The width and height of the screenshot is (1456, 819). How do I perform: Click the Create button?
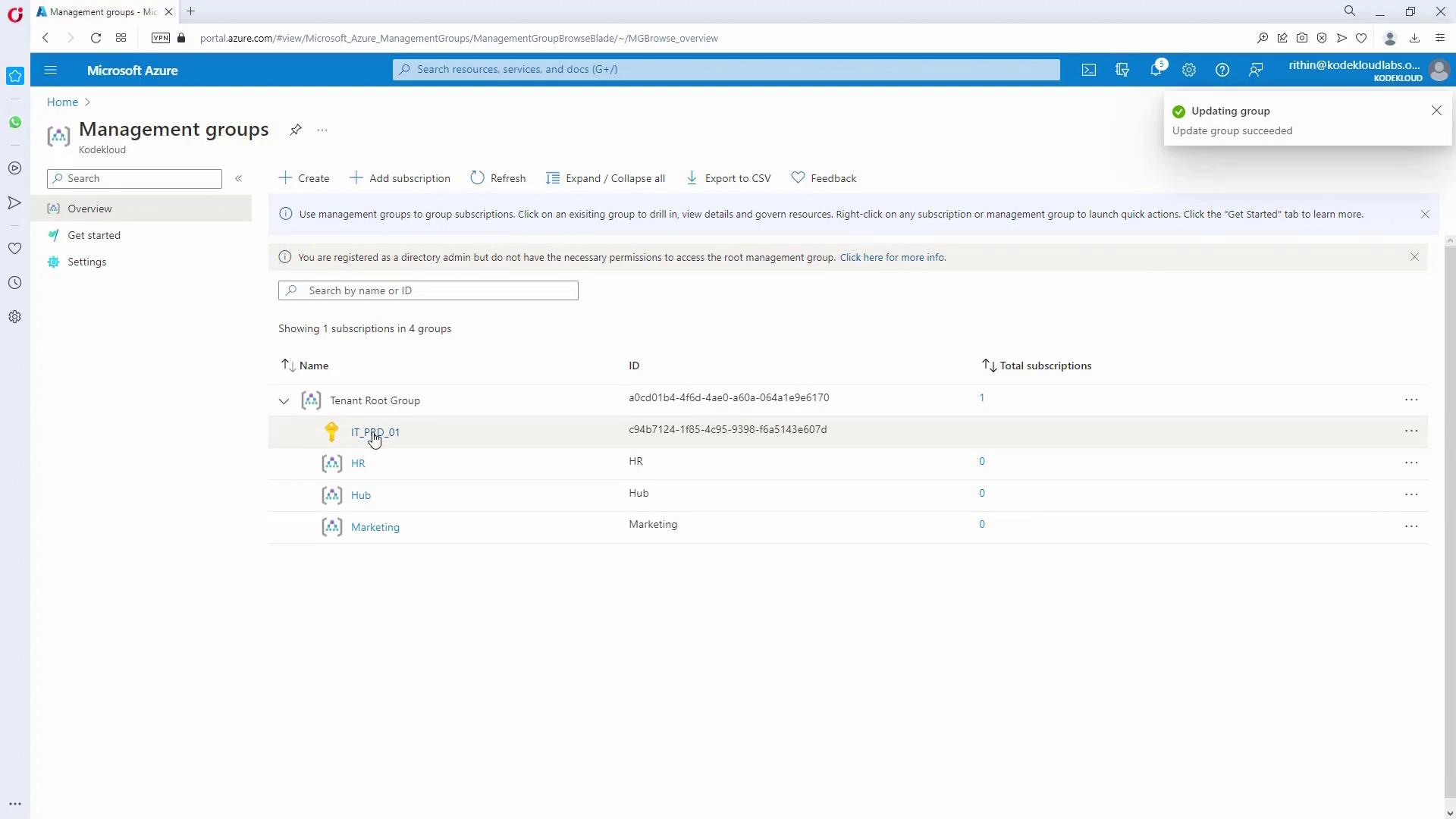coord(304,178)
